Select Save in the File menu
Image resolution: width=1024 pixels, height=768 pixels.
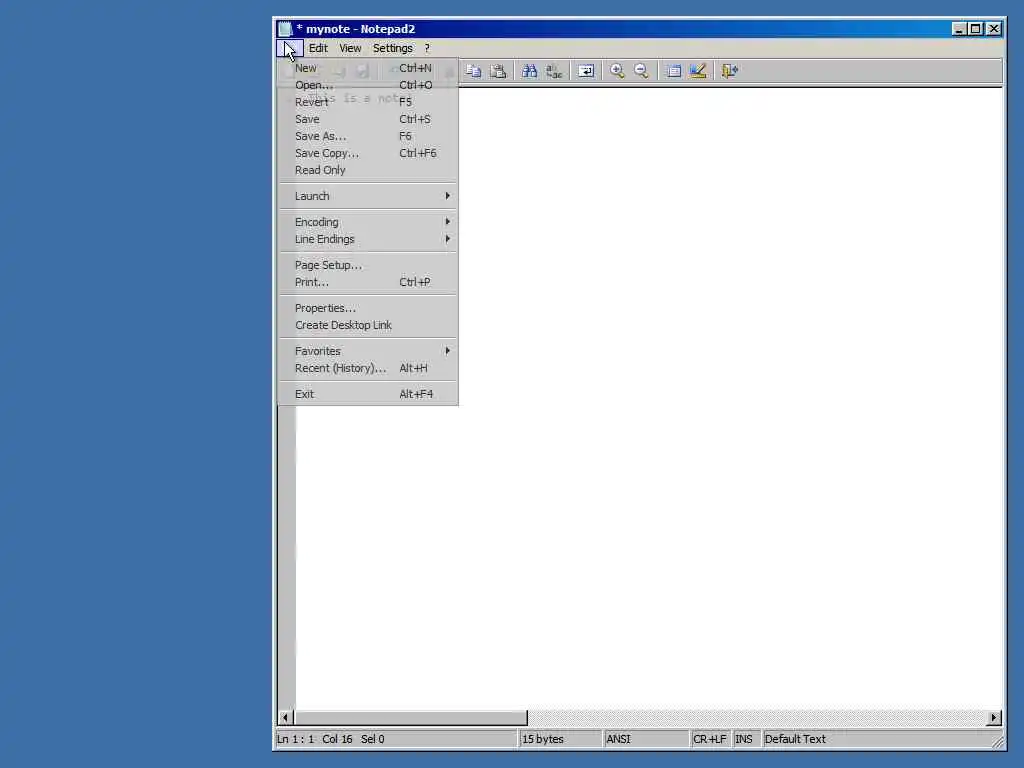368,119
